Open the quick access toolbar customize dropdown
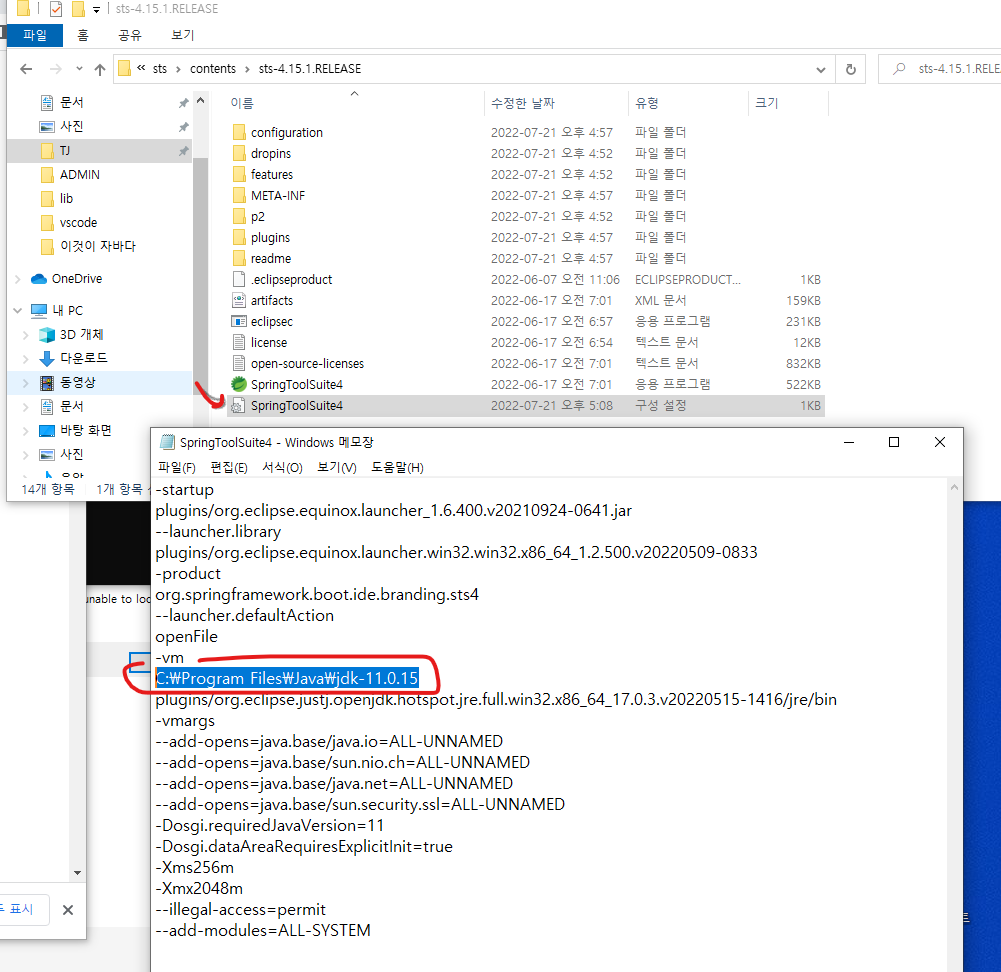 click(x=96, y=10)
